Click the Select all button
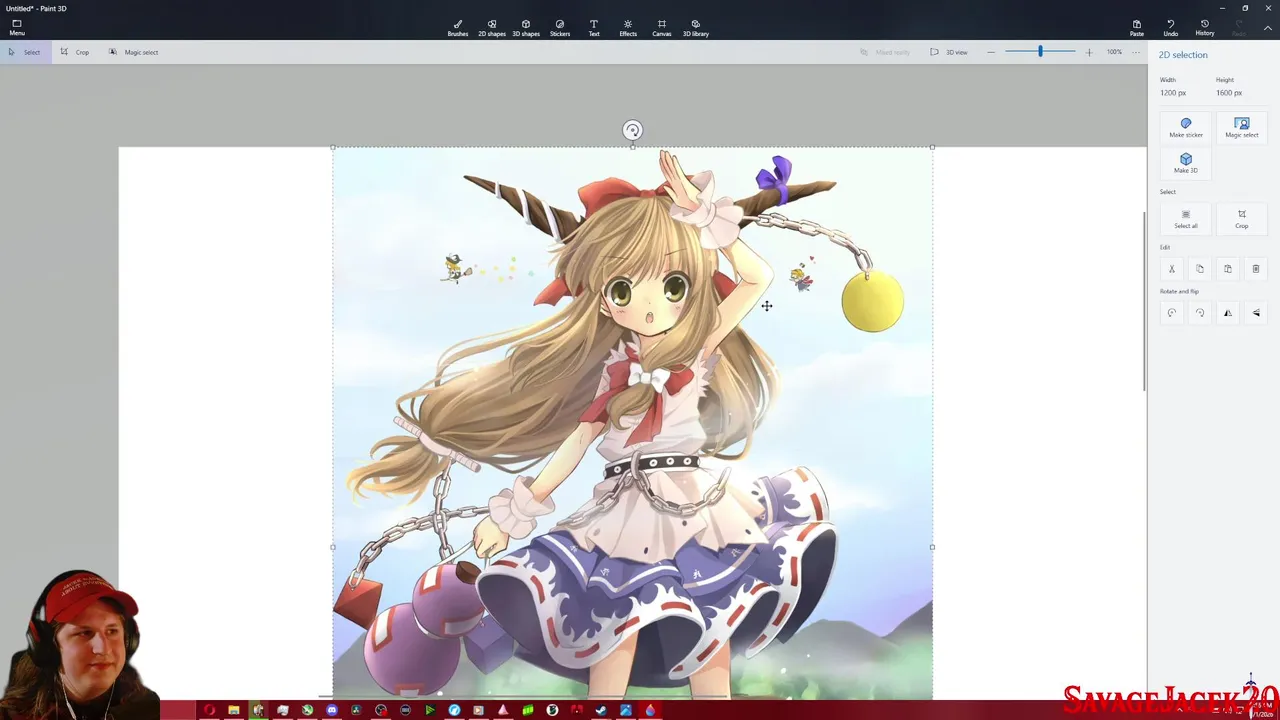This screenshot has width=1280, height=720. point(1186,219)
